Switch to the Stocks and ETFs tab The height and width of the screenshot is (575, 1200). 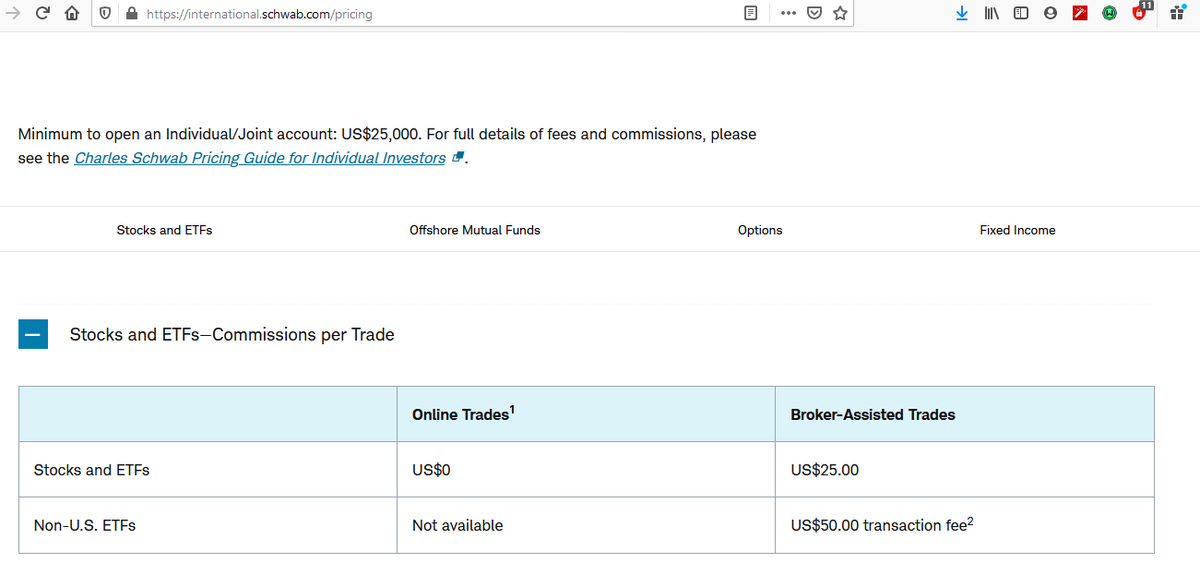[164, 230]
